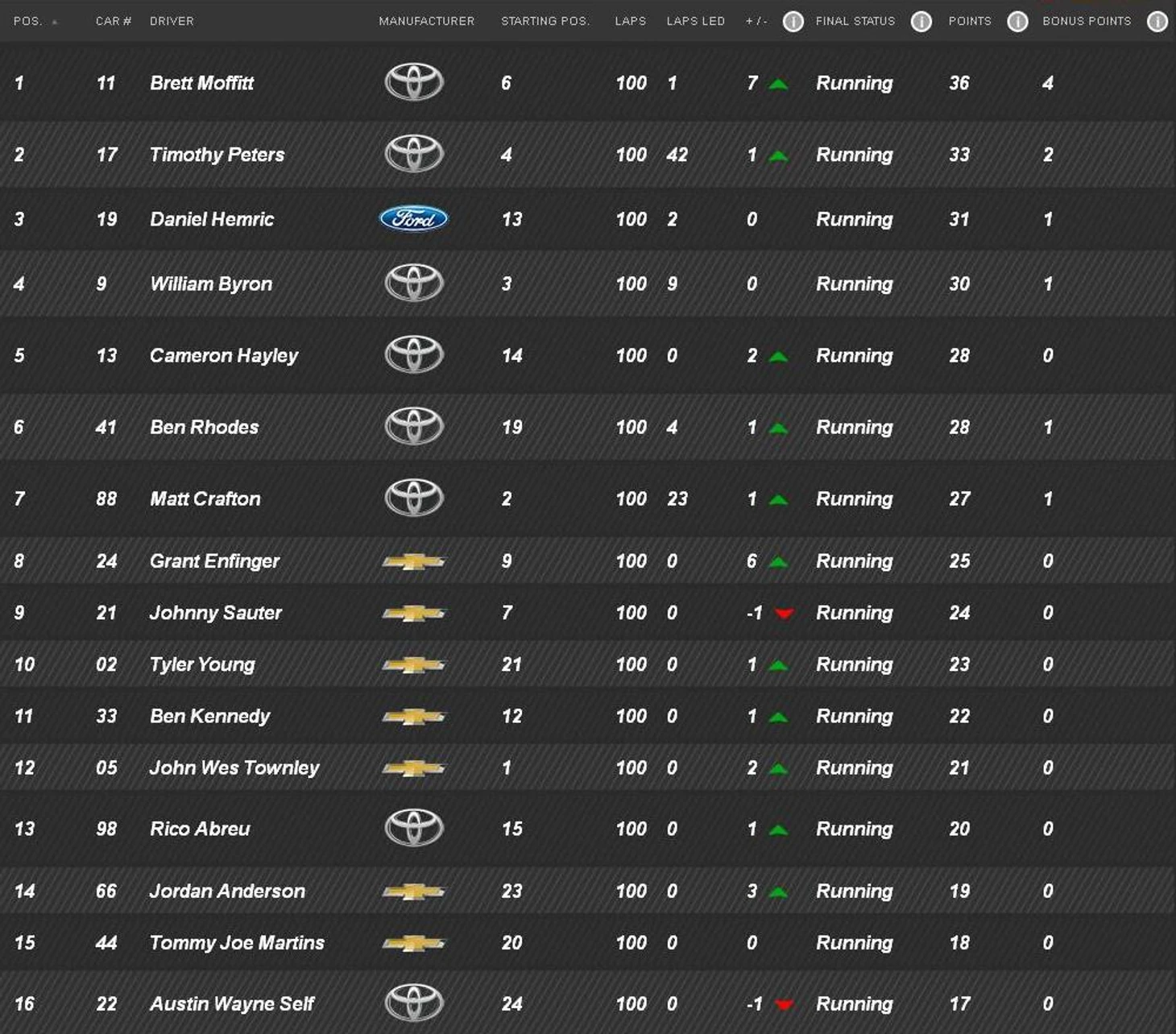
Task: Sort by the +/- column header
Action: (756, 21)
